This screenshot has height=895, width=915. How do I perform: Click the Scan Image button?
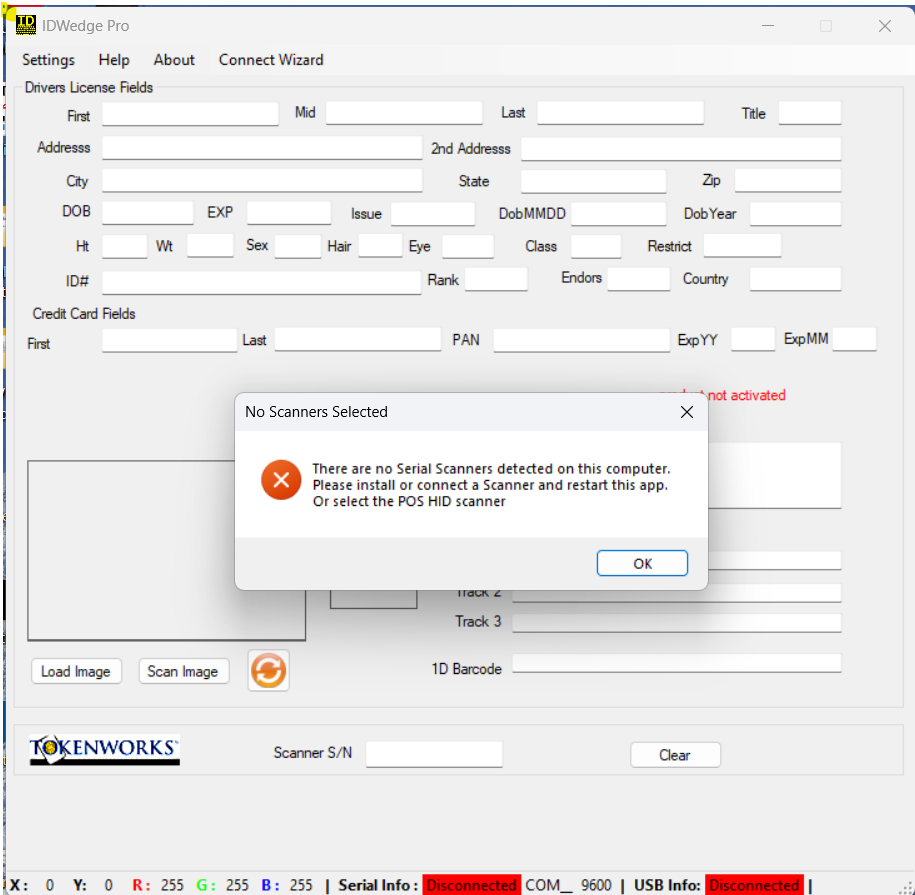pyautogui.click(x=183, y=671)
